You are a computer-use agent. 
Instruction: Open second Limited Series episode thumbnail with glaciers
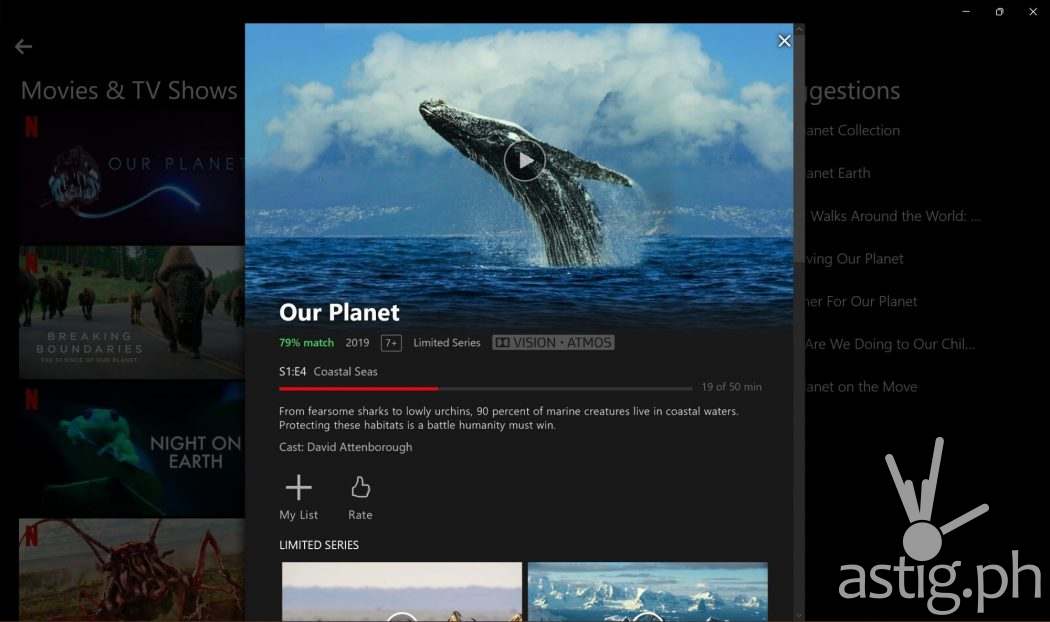coord(648,592)
